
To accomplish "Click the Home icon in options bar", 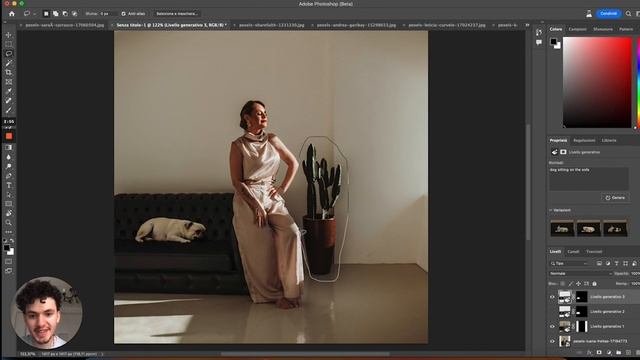I will coord(12,13).
